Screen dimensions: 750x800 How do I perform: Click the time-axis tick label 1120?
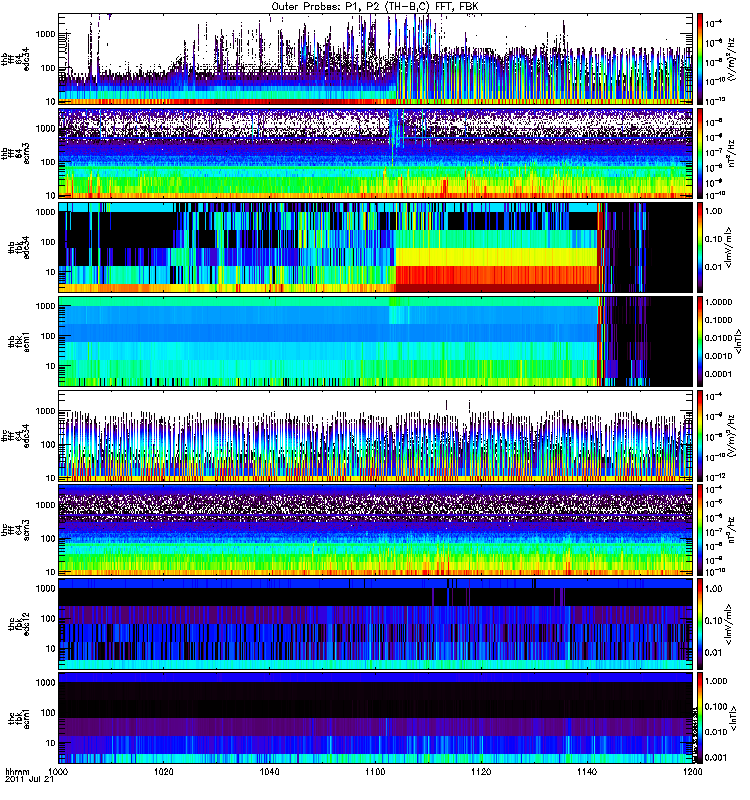[x=481, y=771]
